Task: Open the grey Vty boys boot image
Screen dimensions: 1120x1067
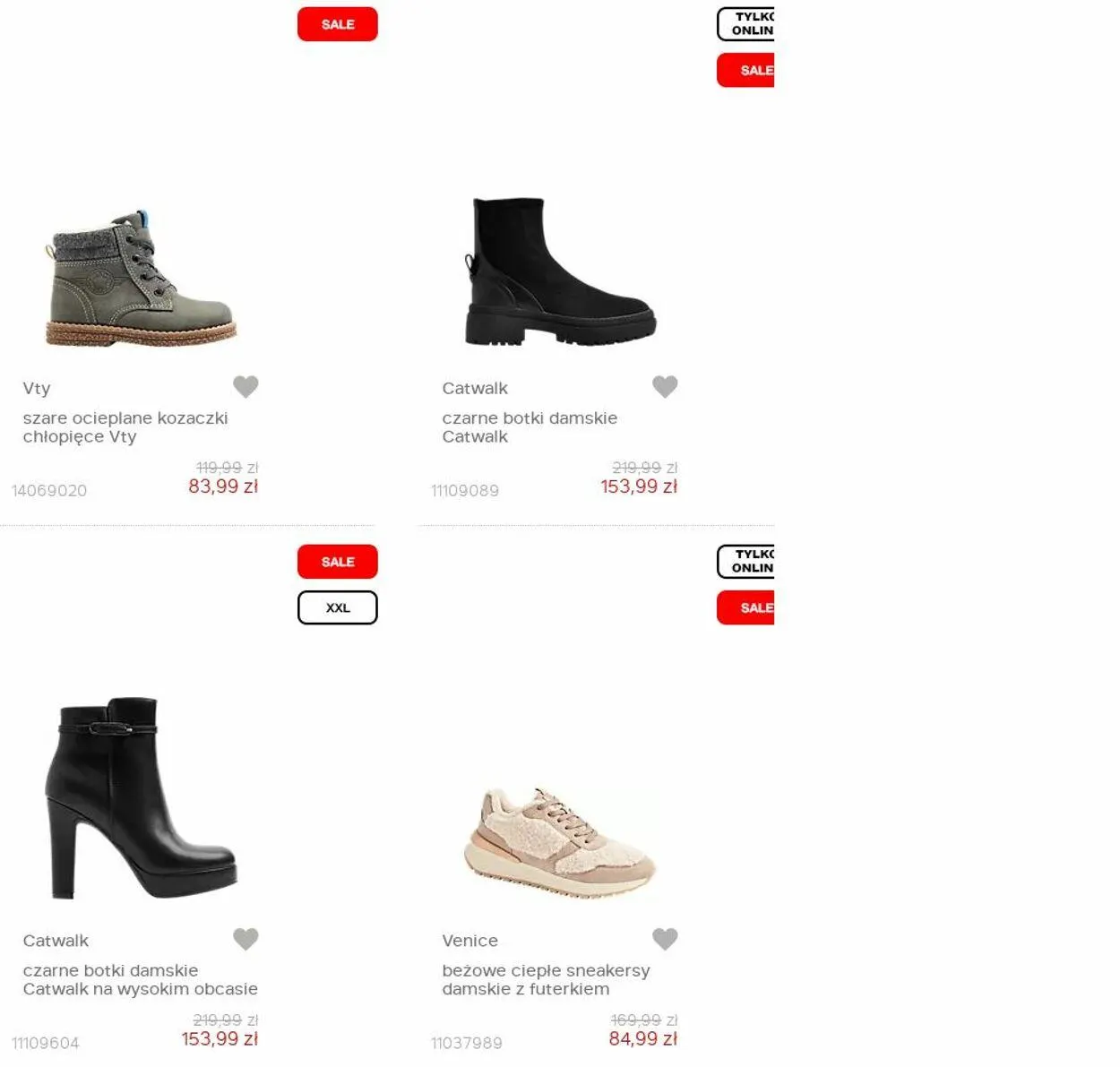Action: coord(141,279)
